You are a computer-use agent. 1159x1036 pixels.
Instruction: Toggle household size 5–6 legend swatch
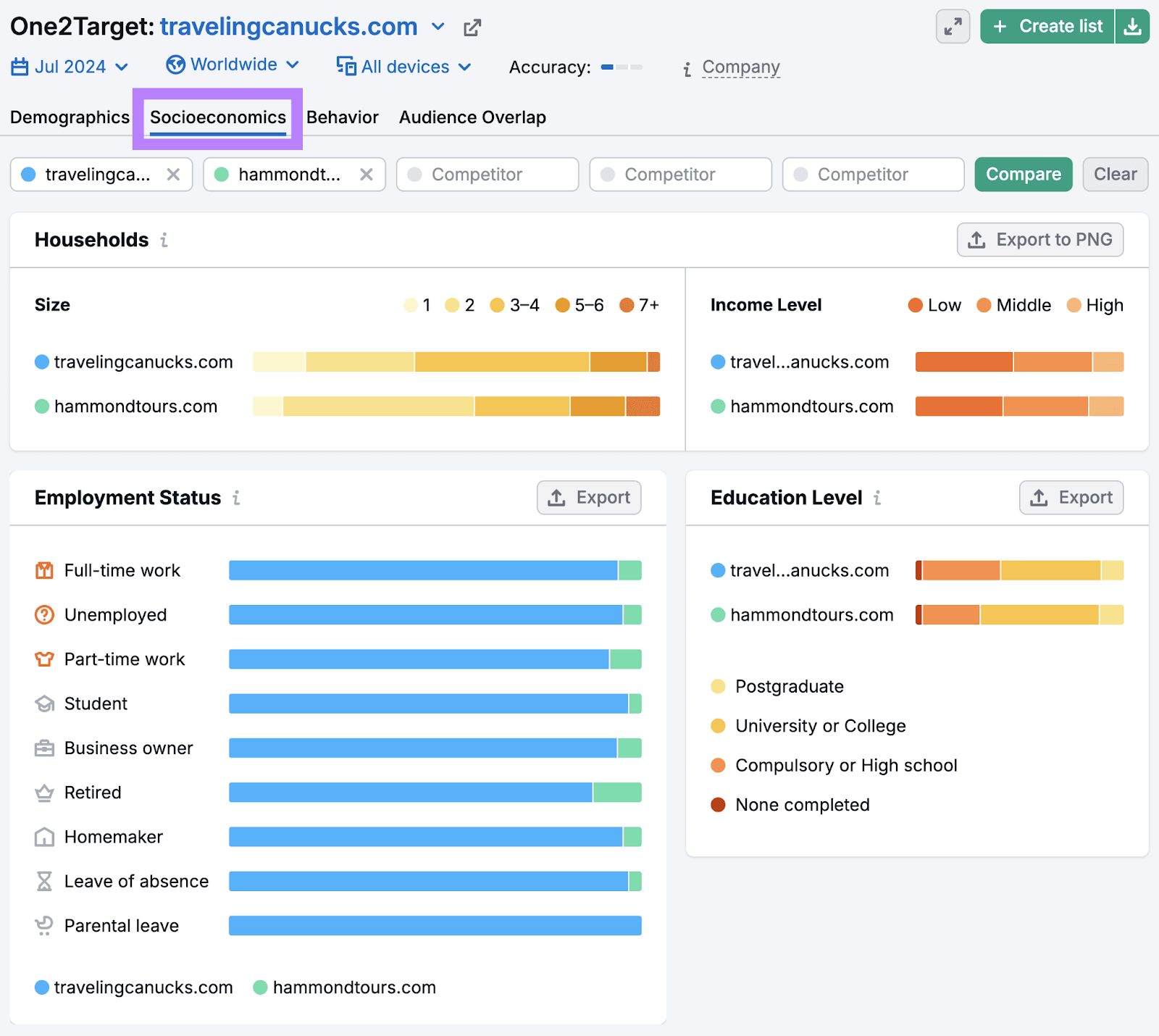point(562,305)
